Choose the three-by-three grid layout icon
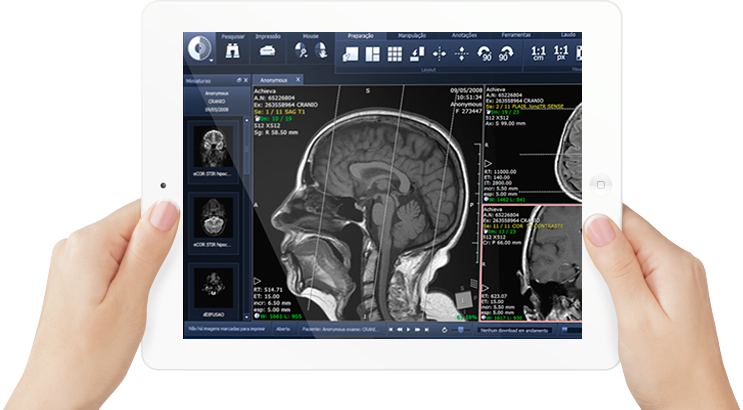This screenshot has height=410, width=743. [395, 54]
